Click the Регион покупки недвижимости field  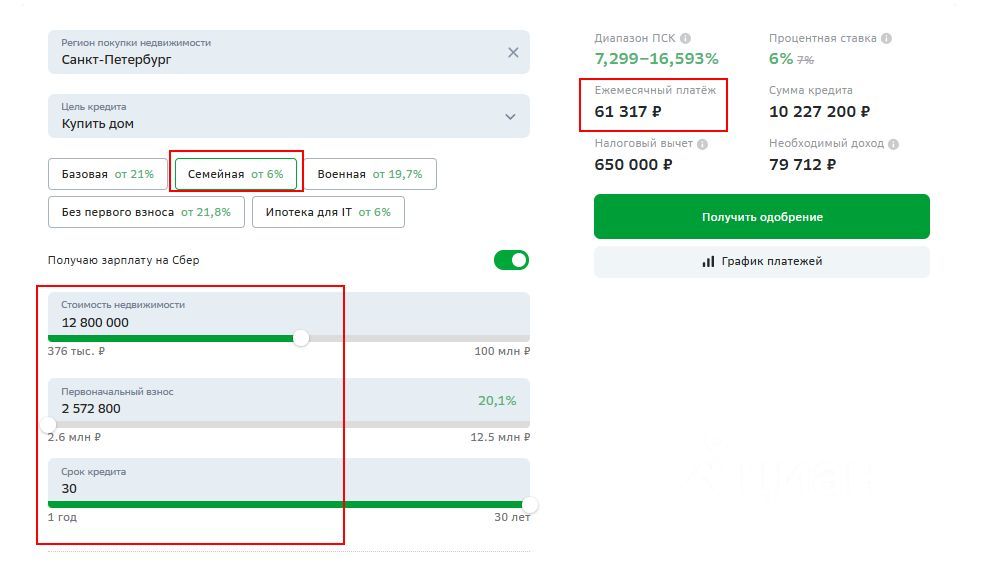point(289,52)
